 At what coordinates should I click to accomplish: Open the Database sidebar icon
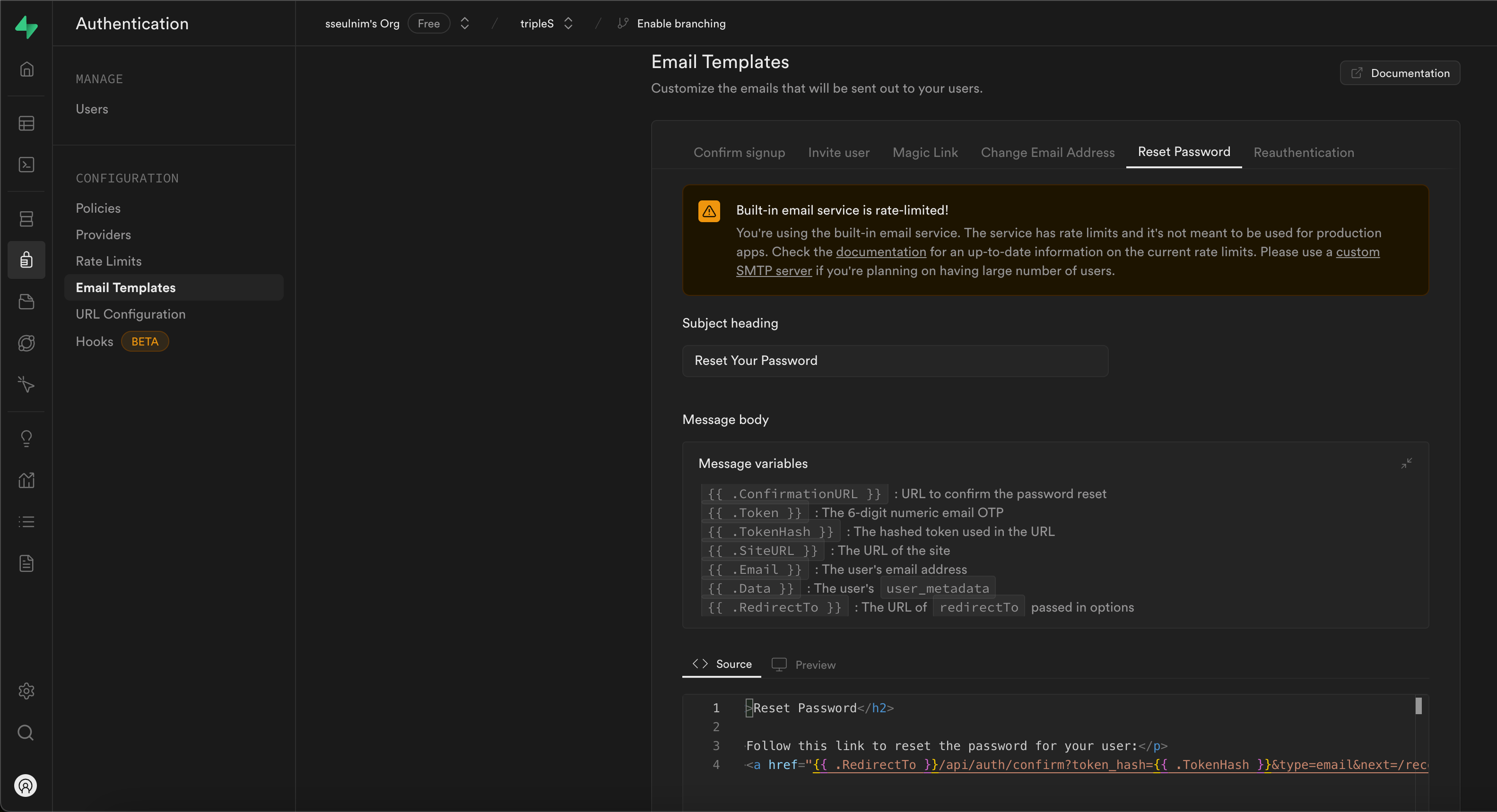[26, 218]
